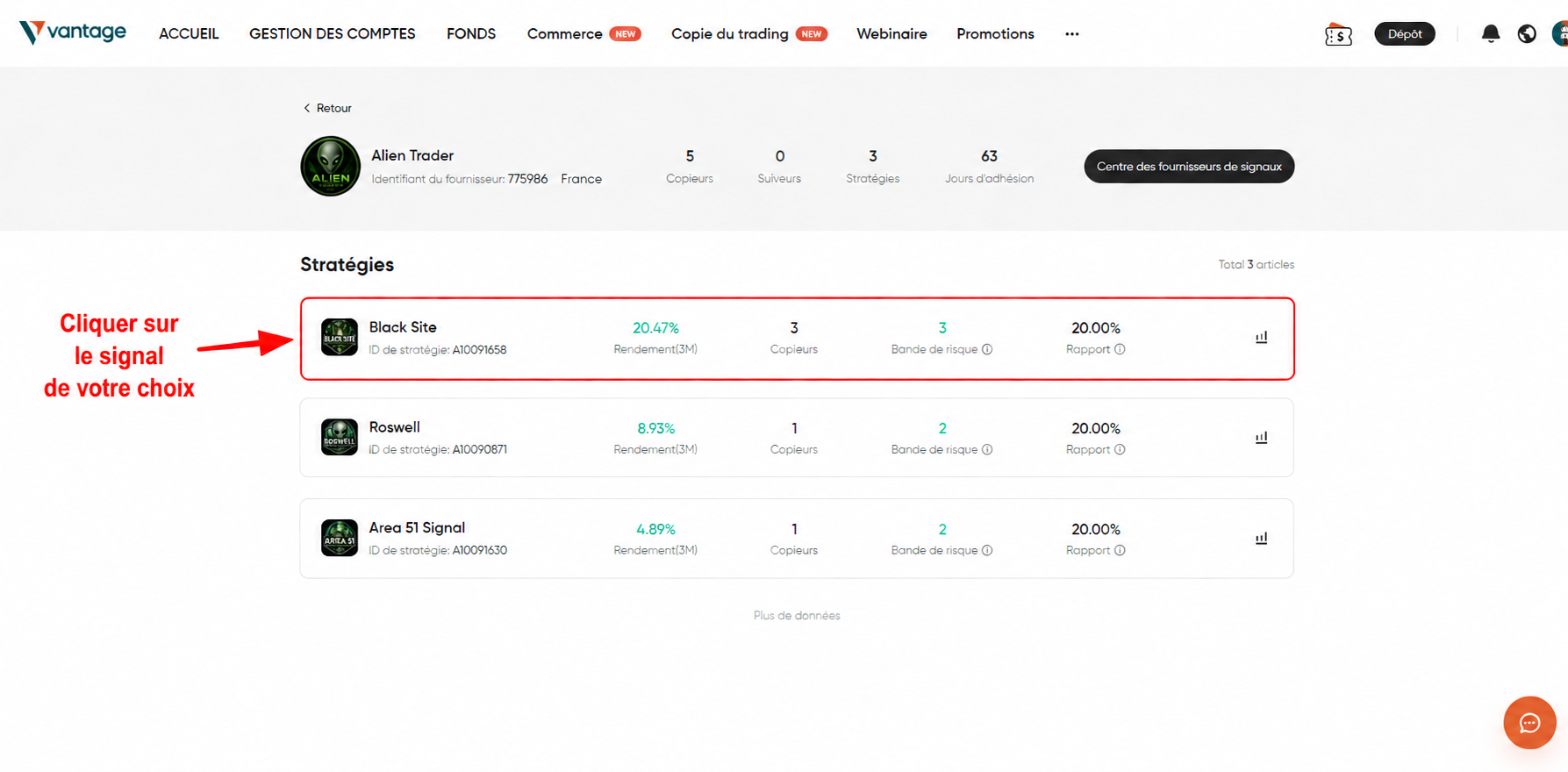Click the Dépôt button

point(1404,34)
